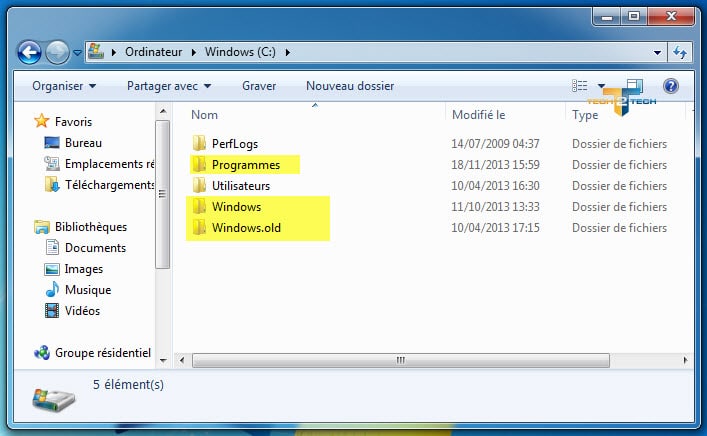Click date 14/07/2009 04:37

[495, 144]
